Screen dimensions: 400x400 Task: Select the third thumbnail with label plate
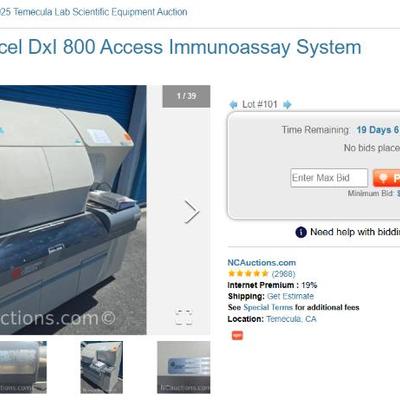pyautogui.click(x=184, y=367)
